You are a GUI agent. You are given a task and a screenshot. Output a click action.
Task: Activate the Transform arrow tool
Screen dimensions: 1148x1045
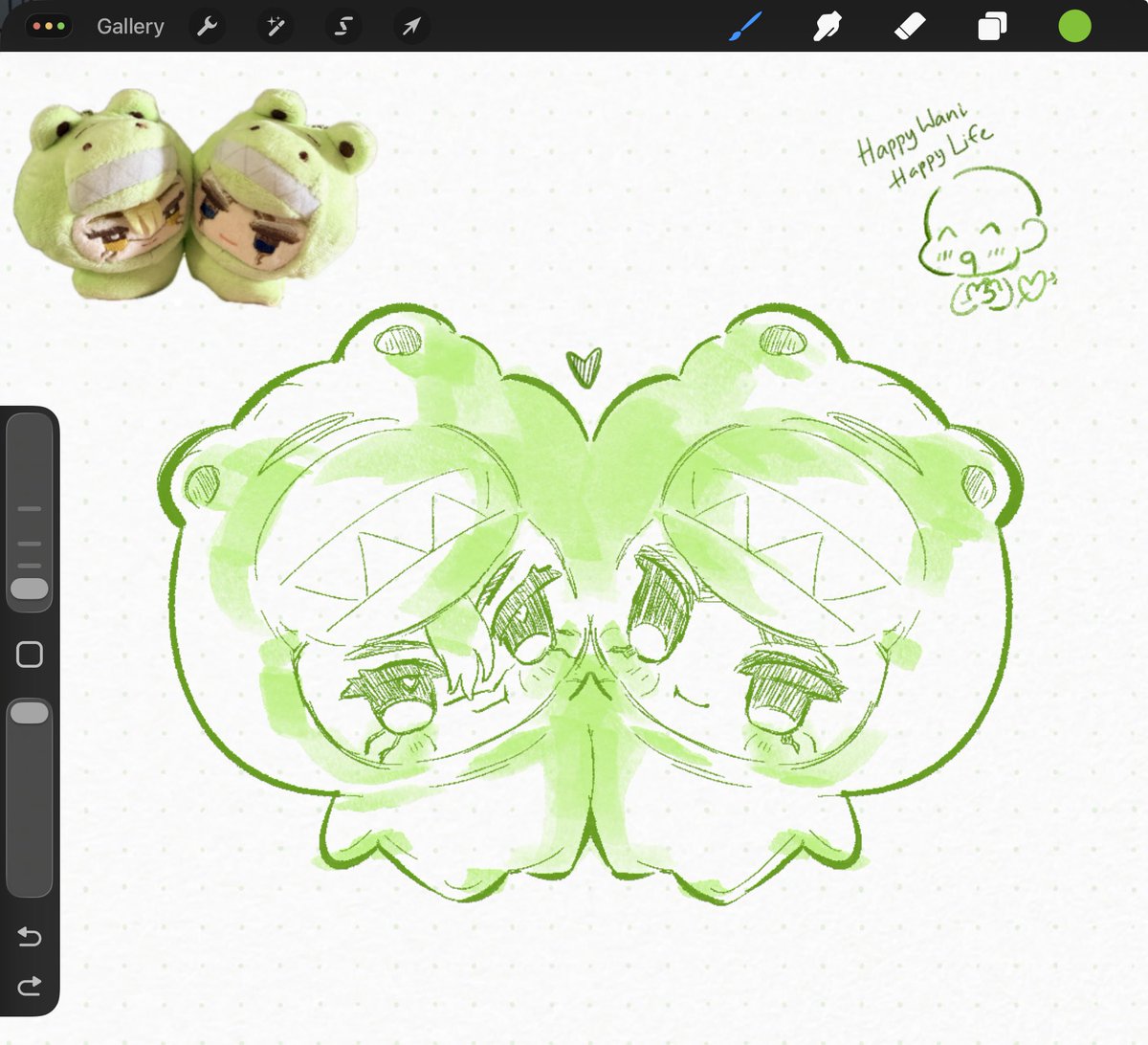point(411,26)
